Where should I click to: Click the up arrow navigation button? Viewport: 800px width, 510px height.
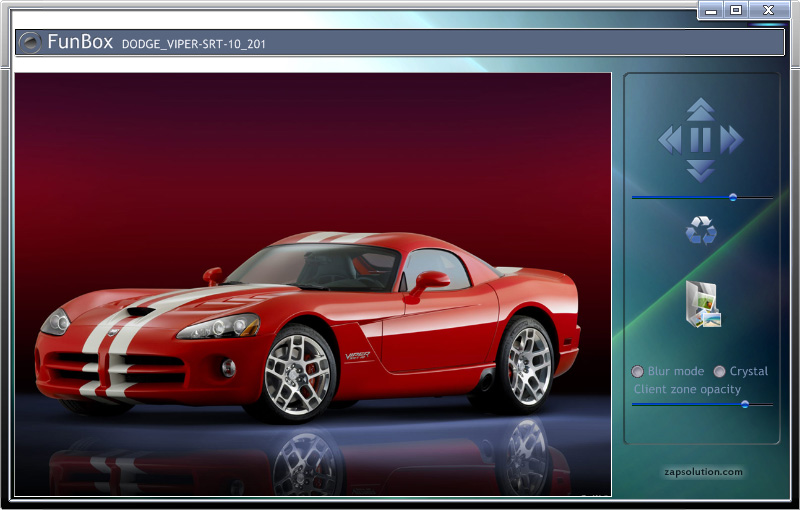tap(700, 109)
